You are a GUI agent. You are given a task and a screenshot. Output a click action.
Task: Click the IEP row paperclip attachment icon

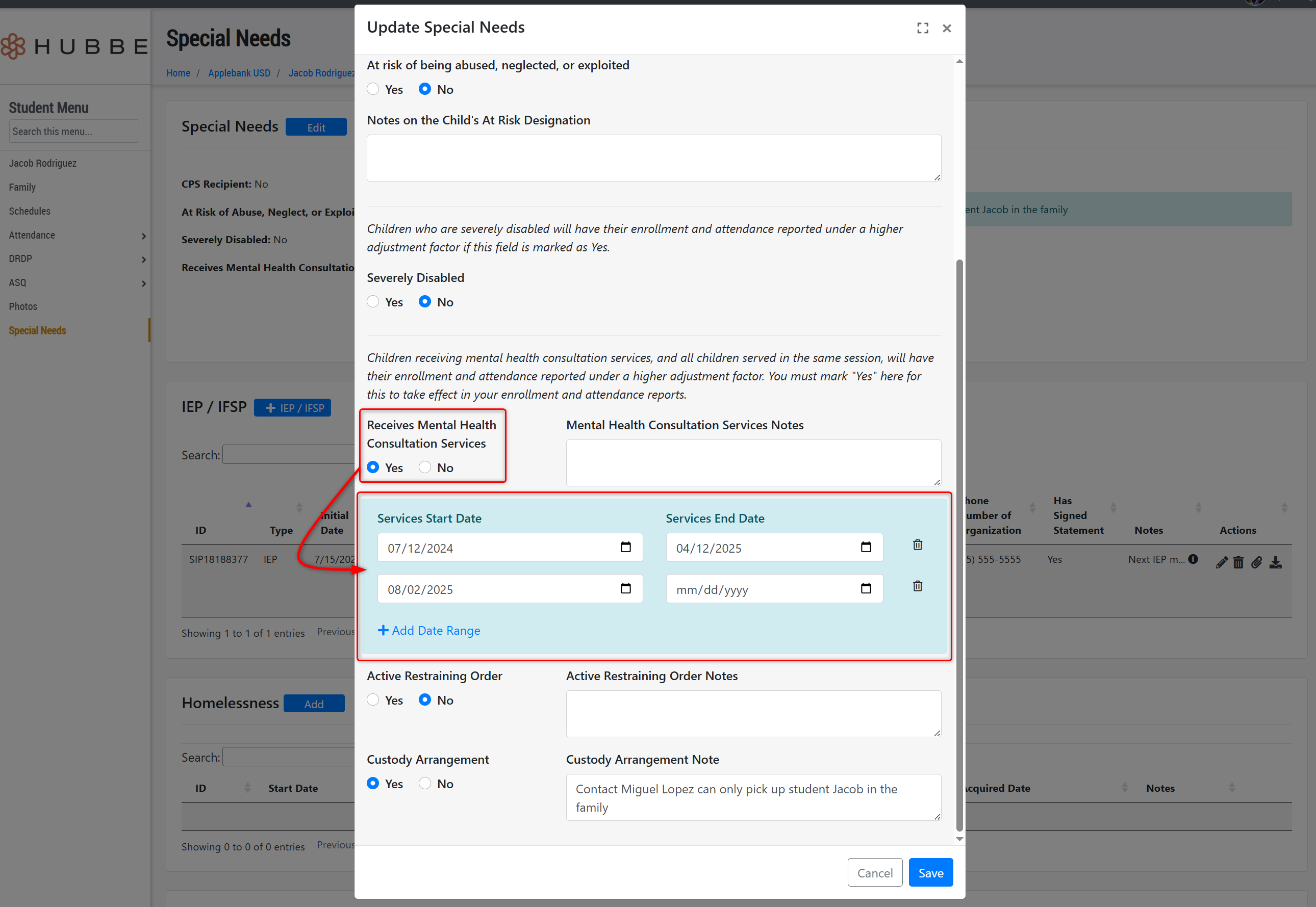pyautogui.click(x=1256, y=563)
